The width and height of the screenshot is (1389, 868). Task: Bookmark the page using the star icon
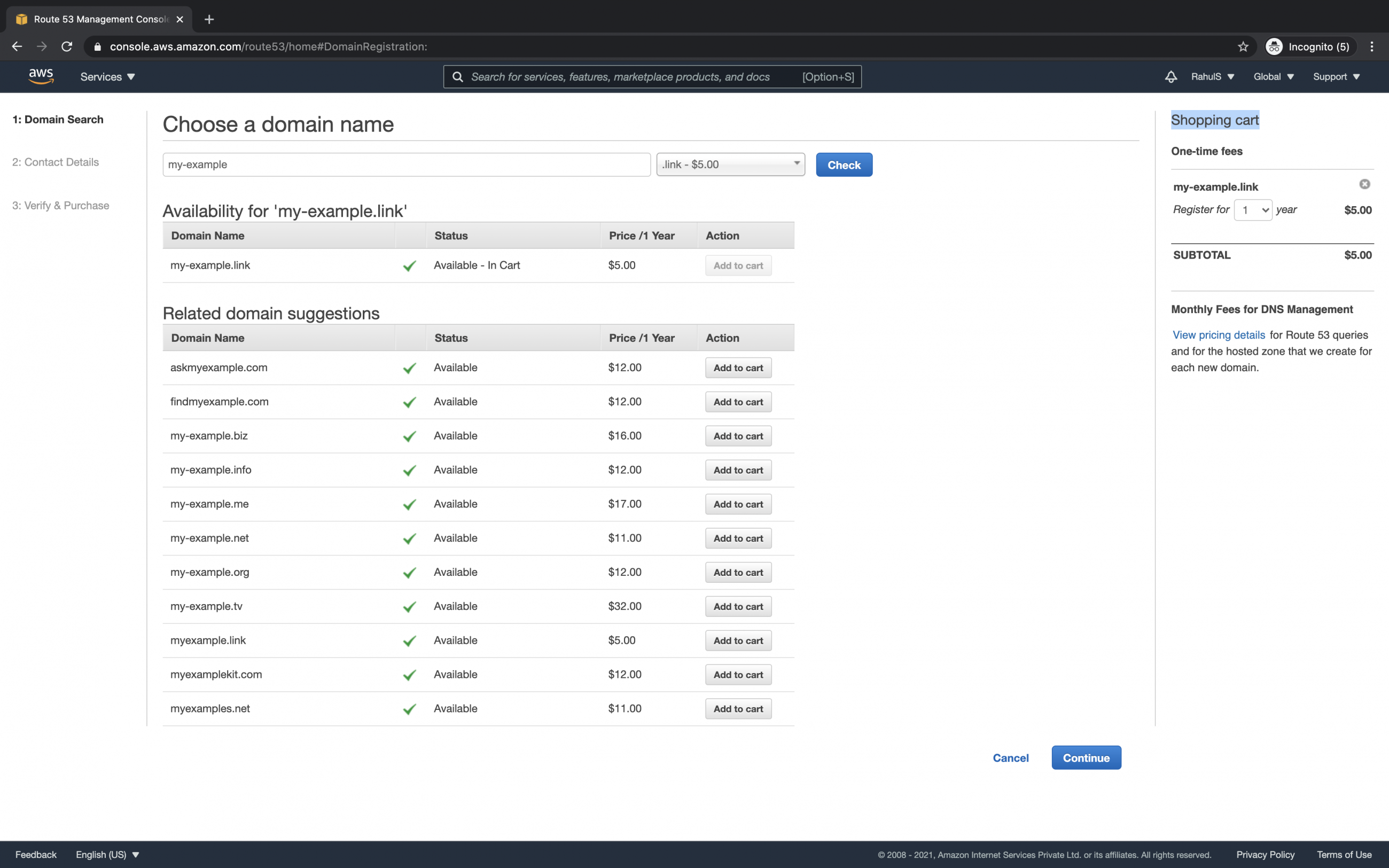tap(1242, 46)
